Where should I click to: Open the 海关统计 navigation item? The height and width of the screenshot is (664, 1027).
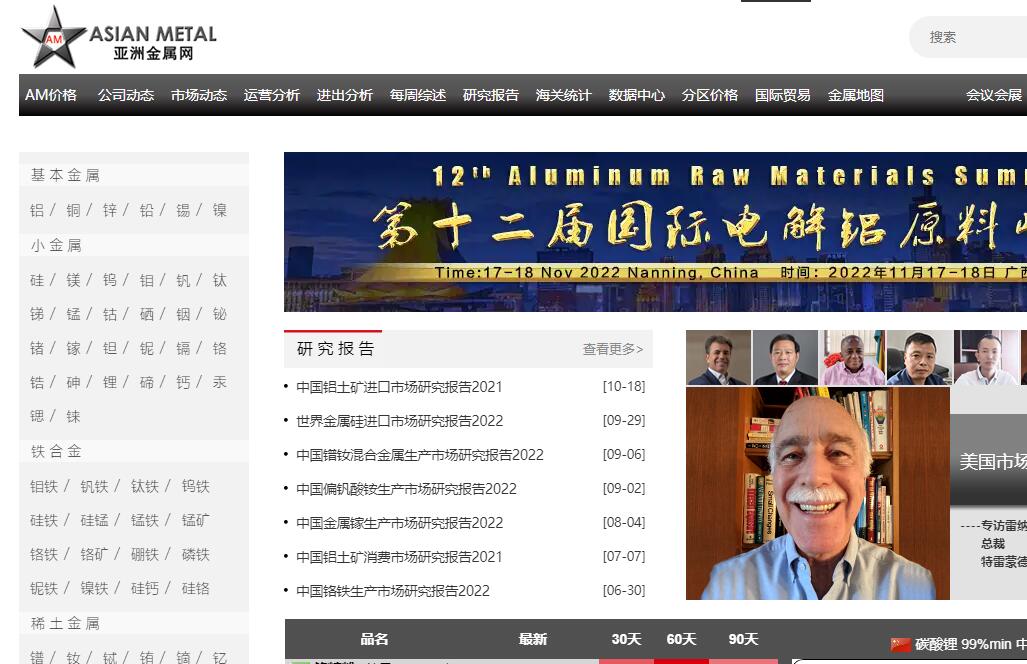pos(563,95)
